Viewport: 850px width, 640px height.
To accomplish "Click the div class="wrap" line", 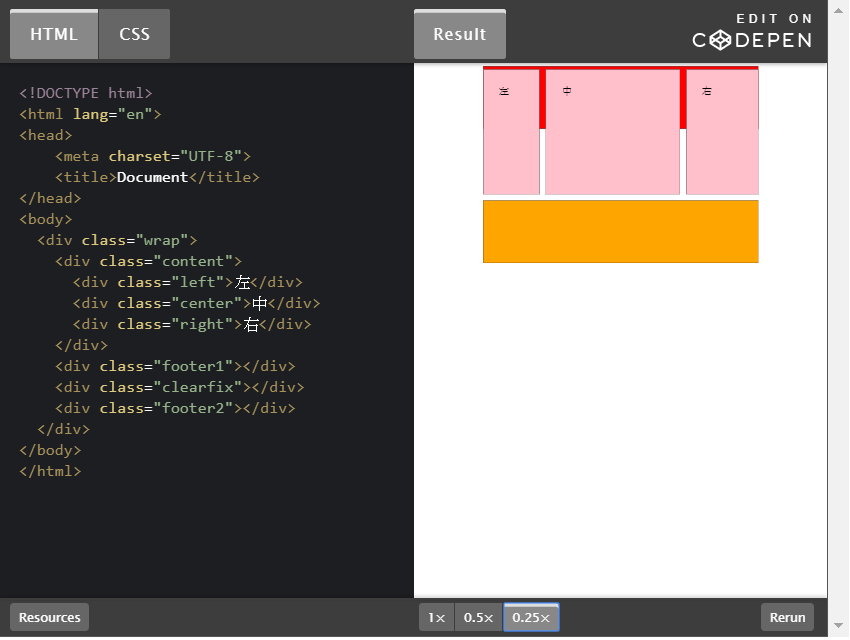I will [x=117, y=241].
